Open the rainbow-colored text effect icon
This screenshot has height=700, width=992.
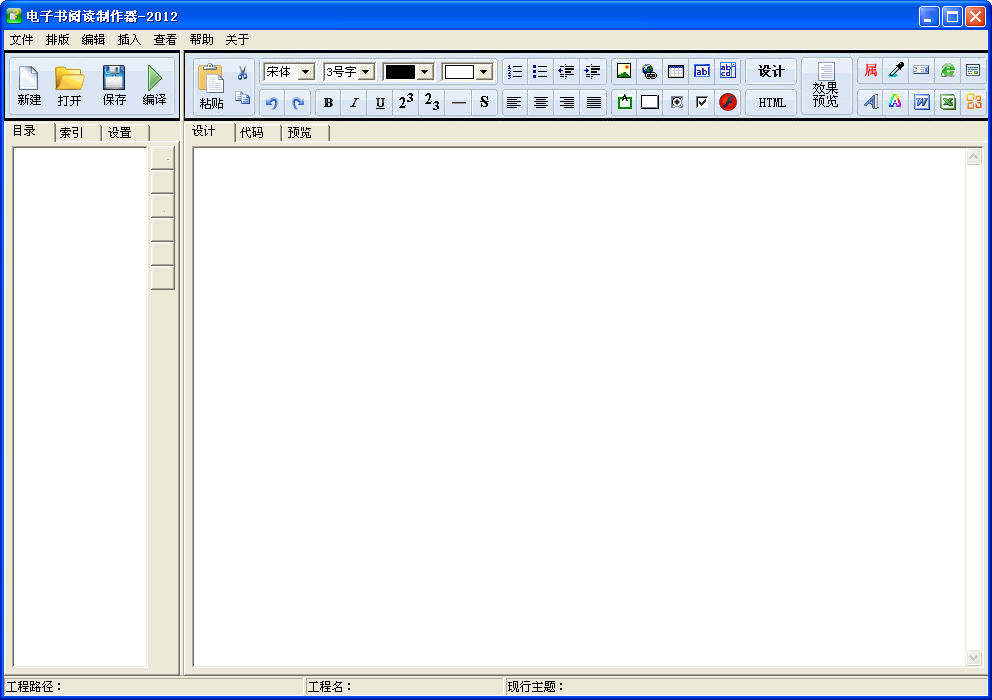click(895, 101)
